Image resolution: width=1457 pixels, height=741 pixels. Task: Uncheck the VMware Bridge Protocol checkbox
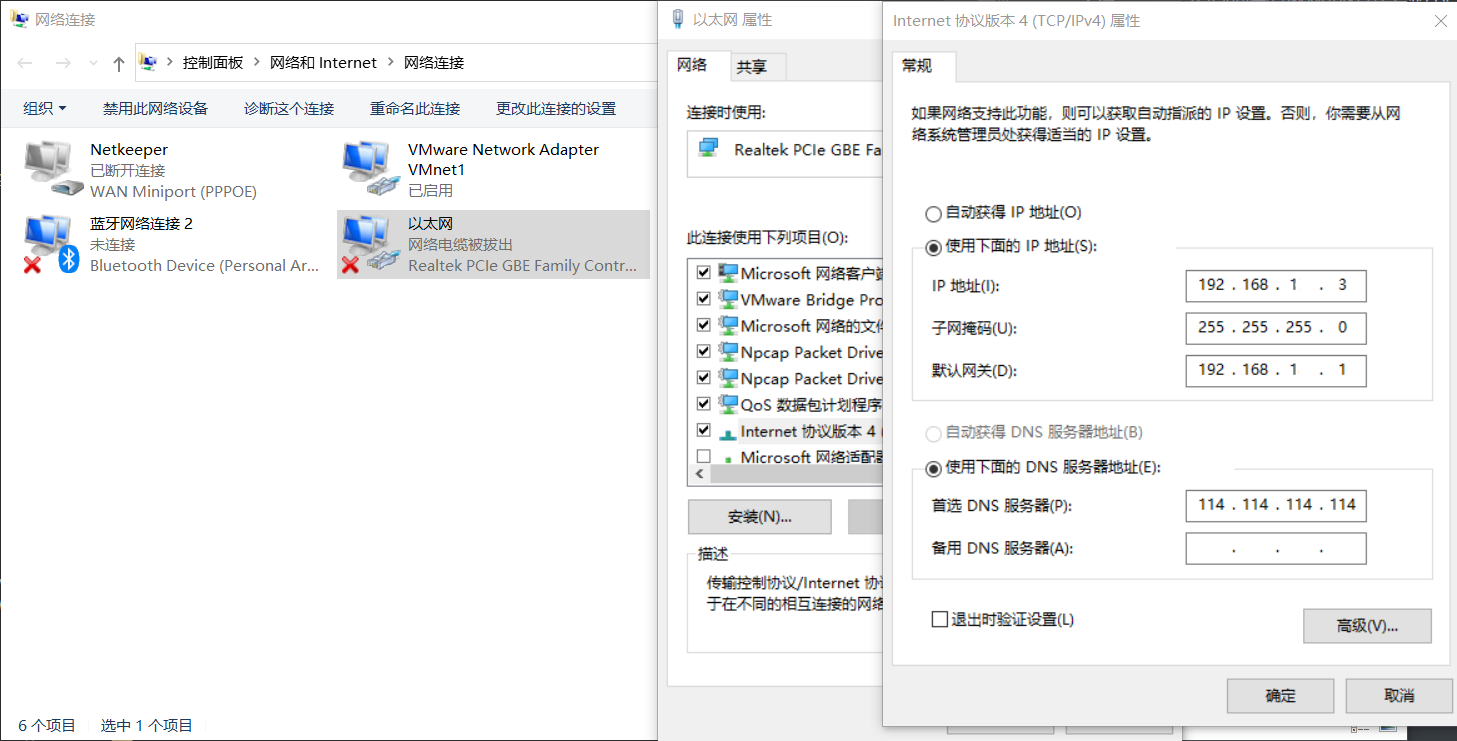pos(704,299)
